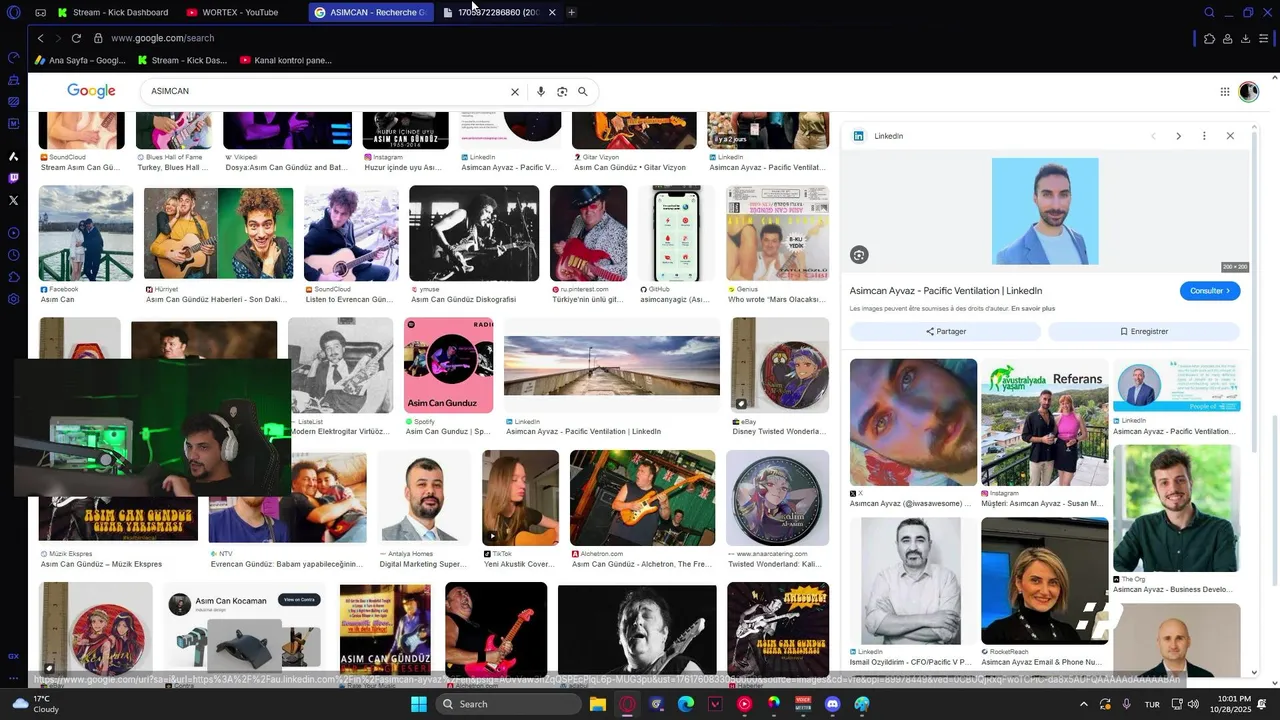Search by voice using the microphone icon
The width and height of the screenshot is (1280, 720).
pos(541,91)
